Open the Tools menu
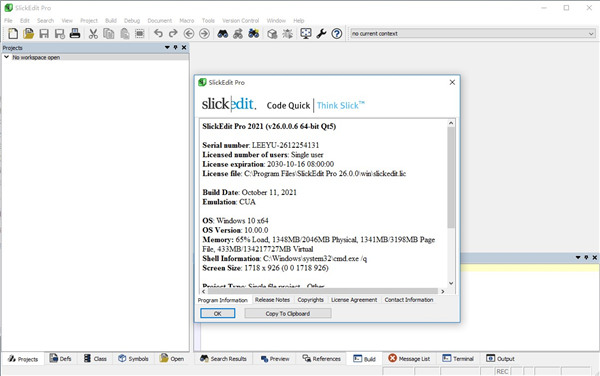The width and height of the screenshot is (600, 376). [208, 21]
